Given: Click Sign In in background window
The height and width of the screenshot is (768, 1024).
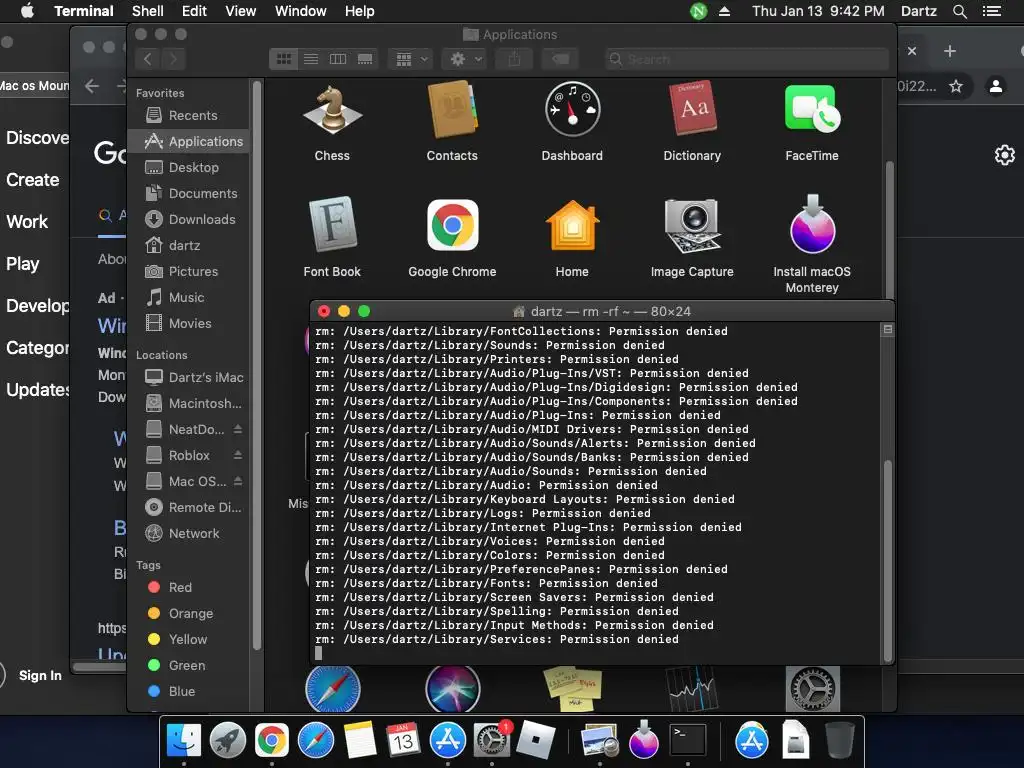Looking at the screenshot, I should 40,676.
